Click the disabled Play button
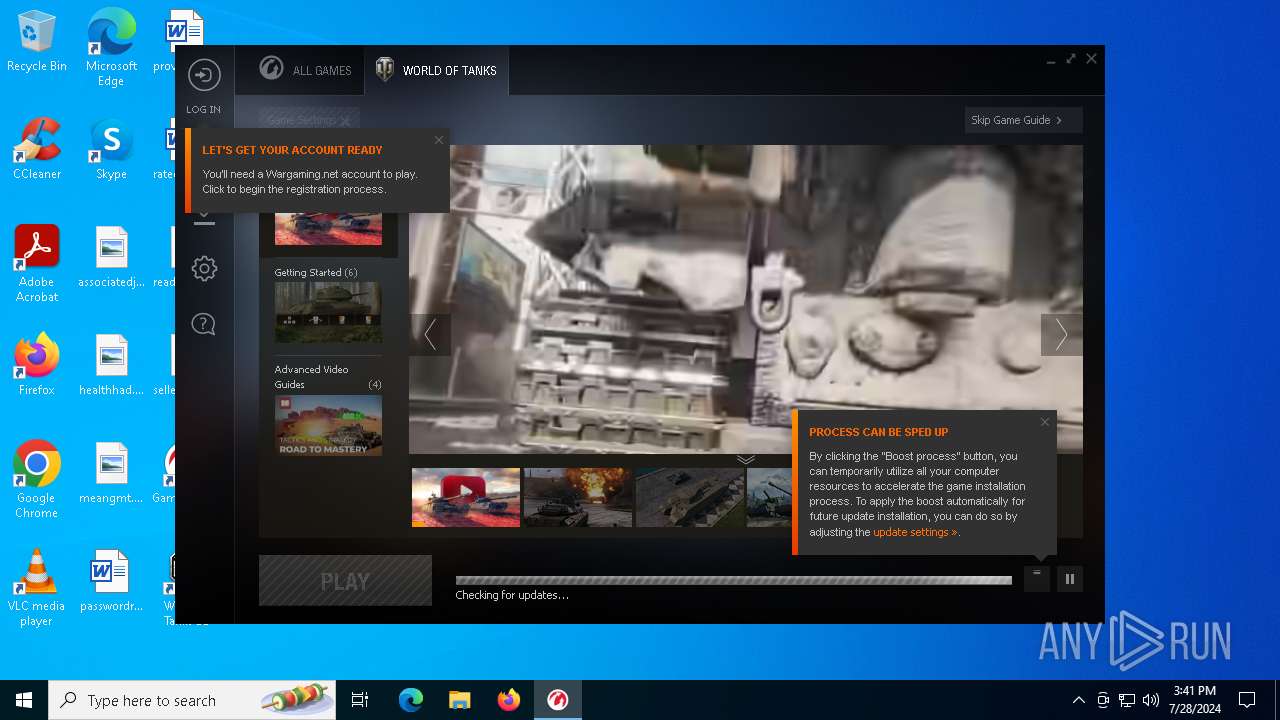 pyautogui.click(x=345, y=581)
